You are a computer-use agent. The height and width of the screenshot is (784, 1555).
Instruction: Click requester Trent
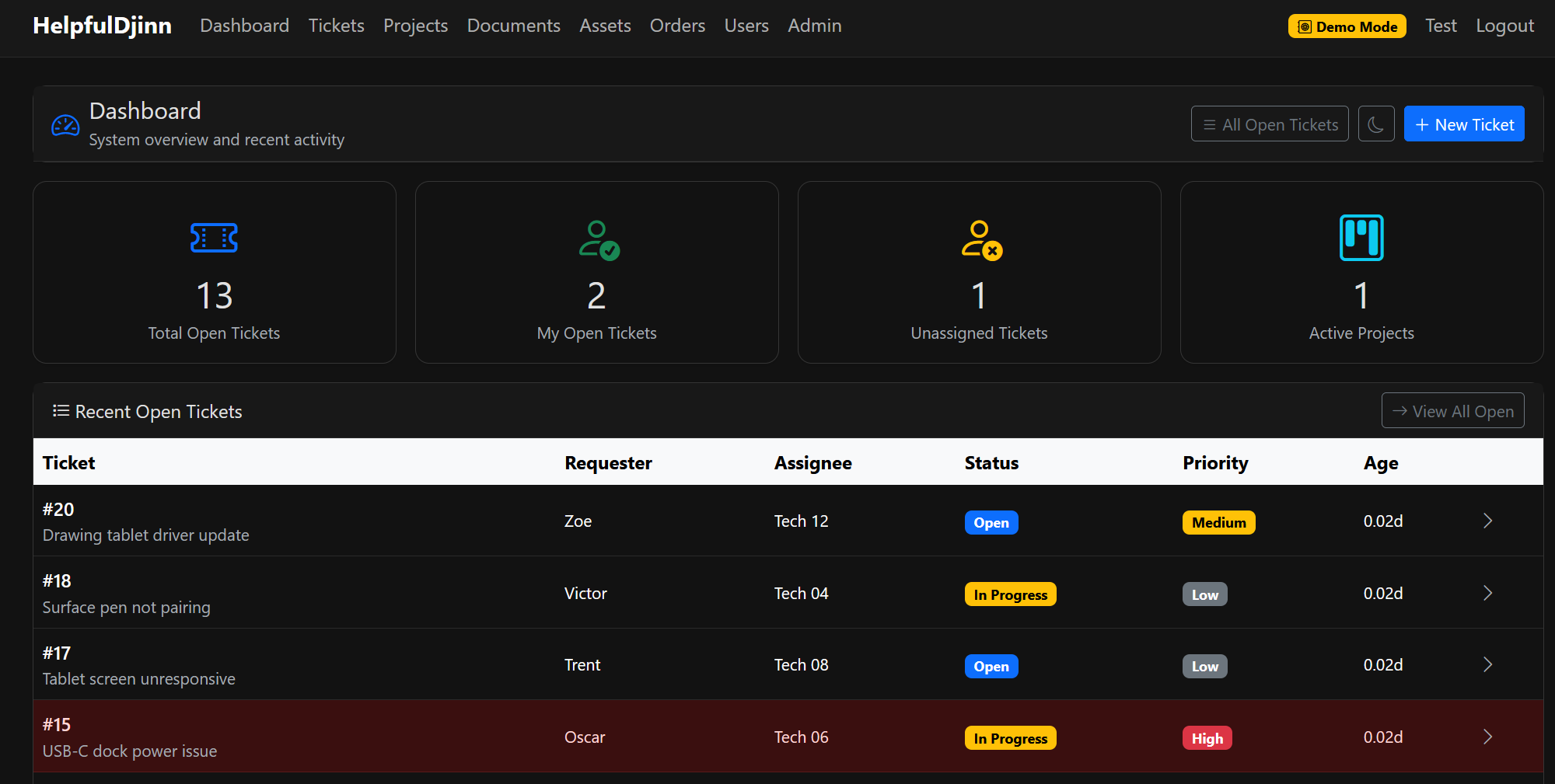[x=582, y=665]
